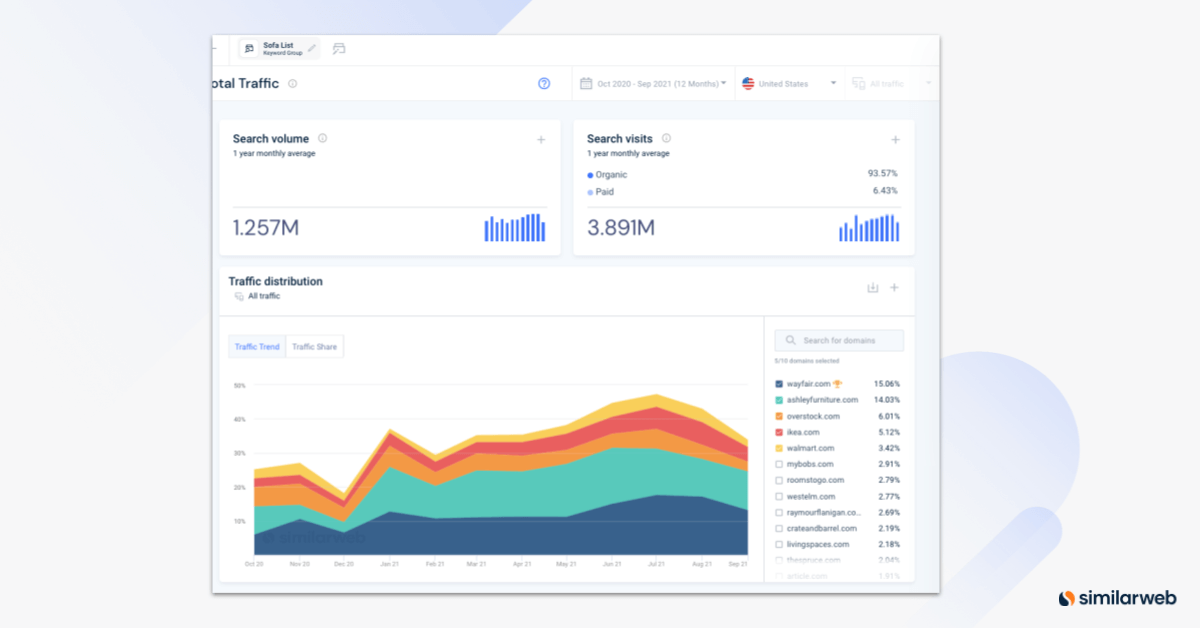Click the plus button on Search volume card

pos(541,140)
